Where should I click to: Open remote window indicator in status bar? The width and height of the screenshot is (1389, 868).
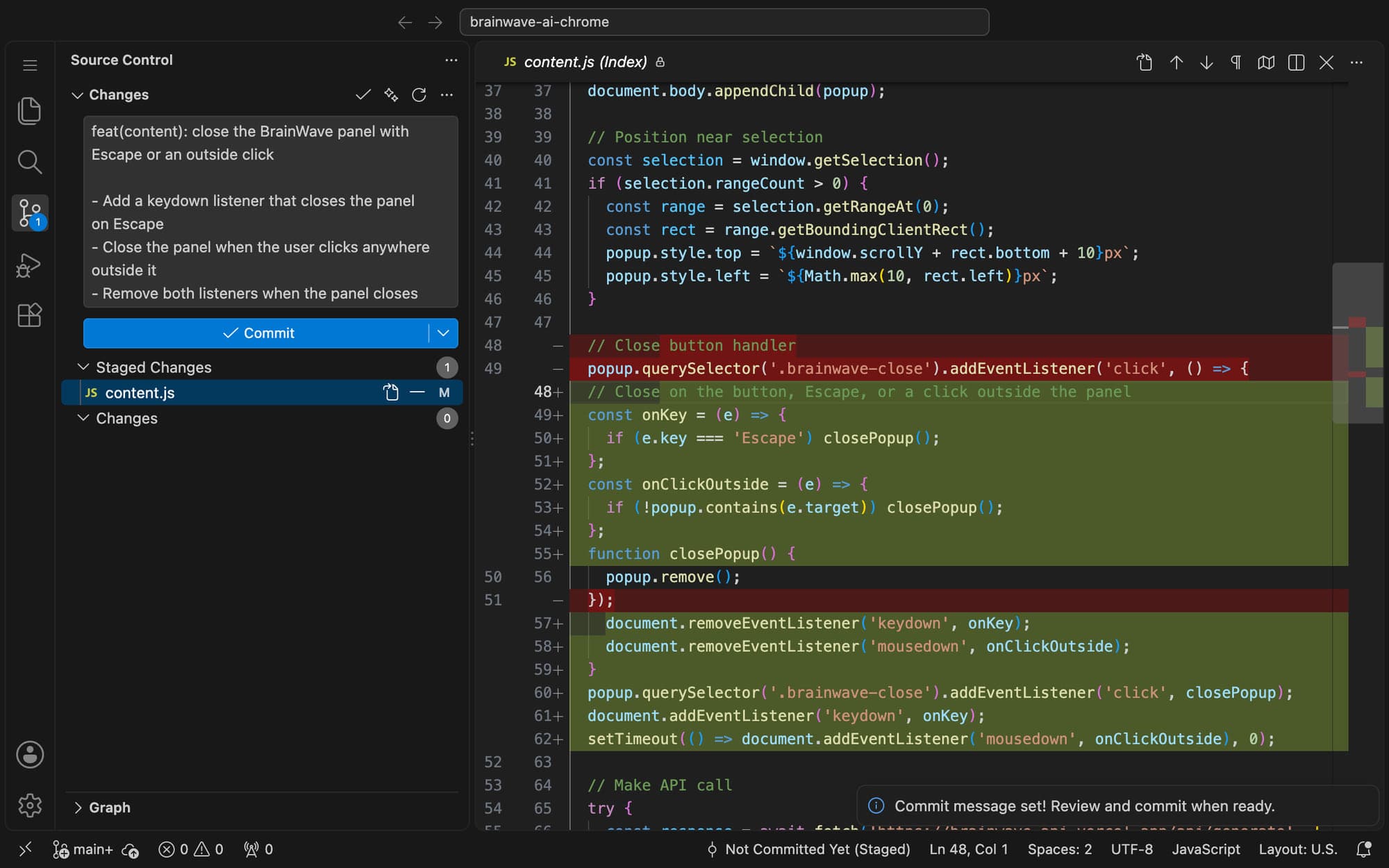pyautogui.click(x=26, y=849)
